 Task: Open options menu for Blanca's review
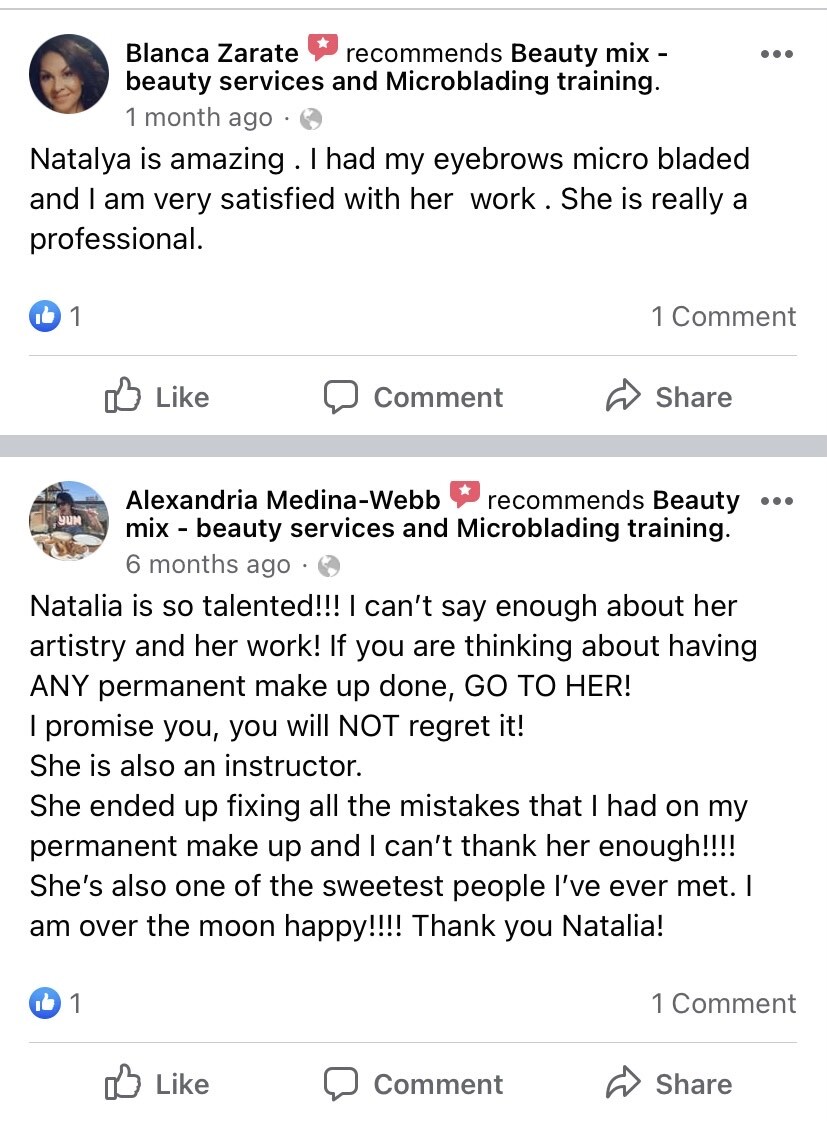[777, 54]
